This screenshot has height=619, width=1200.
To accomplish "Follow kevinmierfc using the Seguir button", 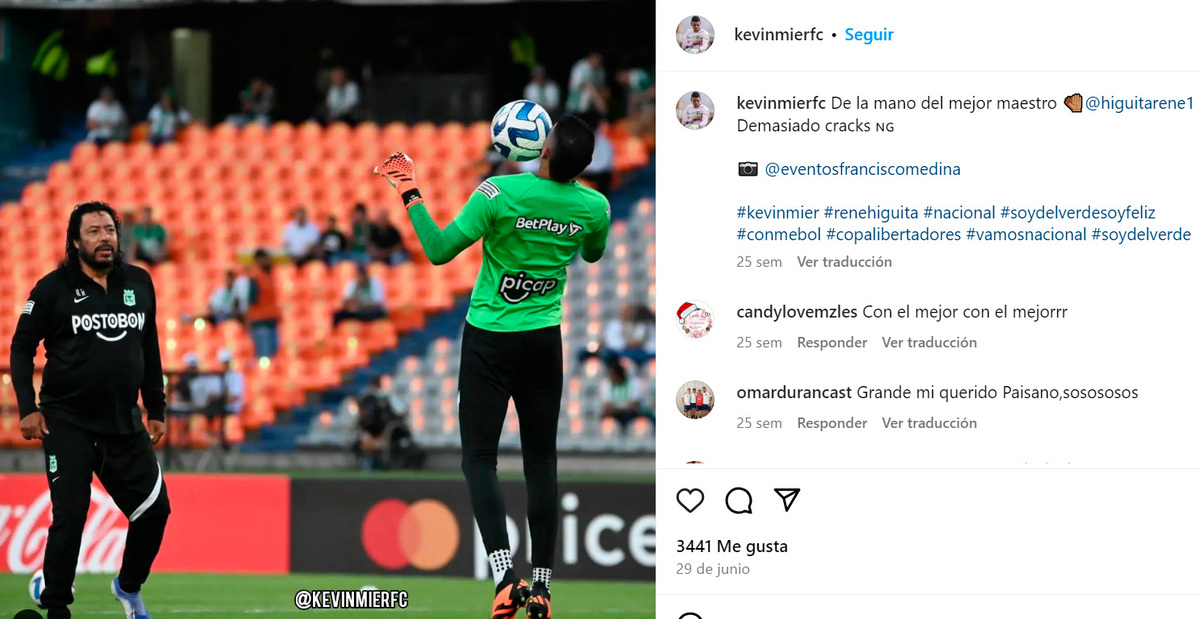I will tap(869, 34).
